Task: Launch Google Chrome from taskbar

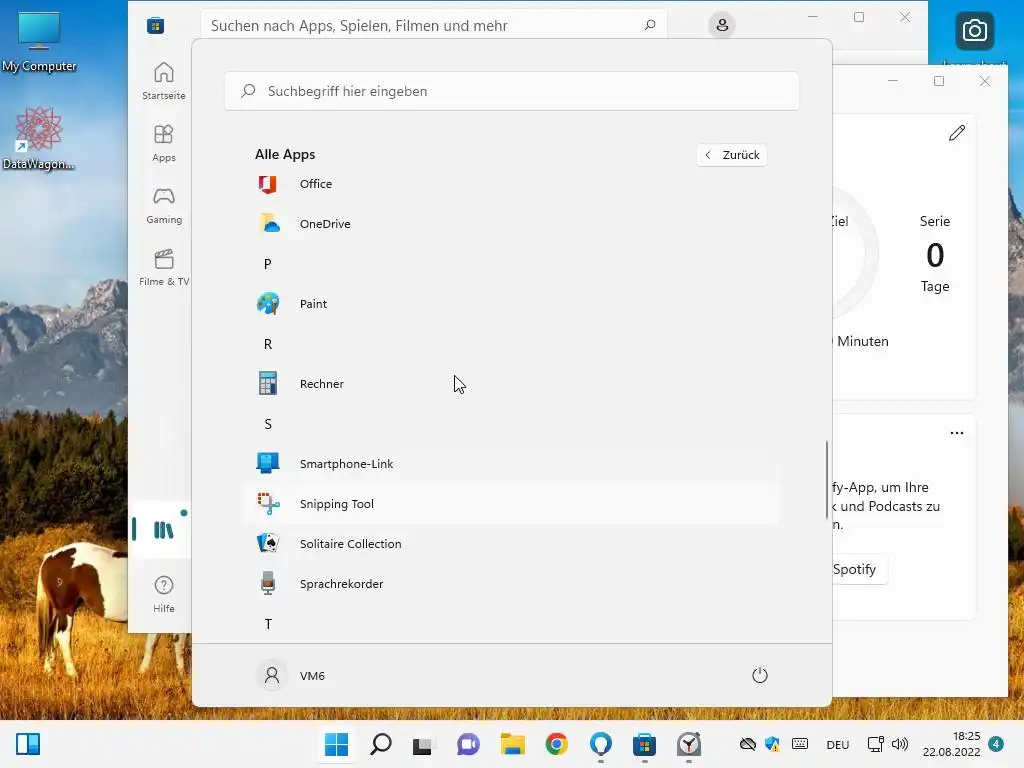Action: pyautogui.click(x=556, y=744)
